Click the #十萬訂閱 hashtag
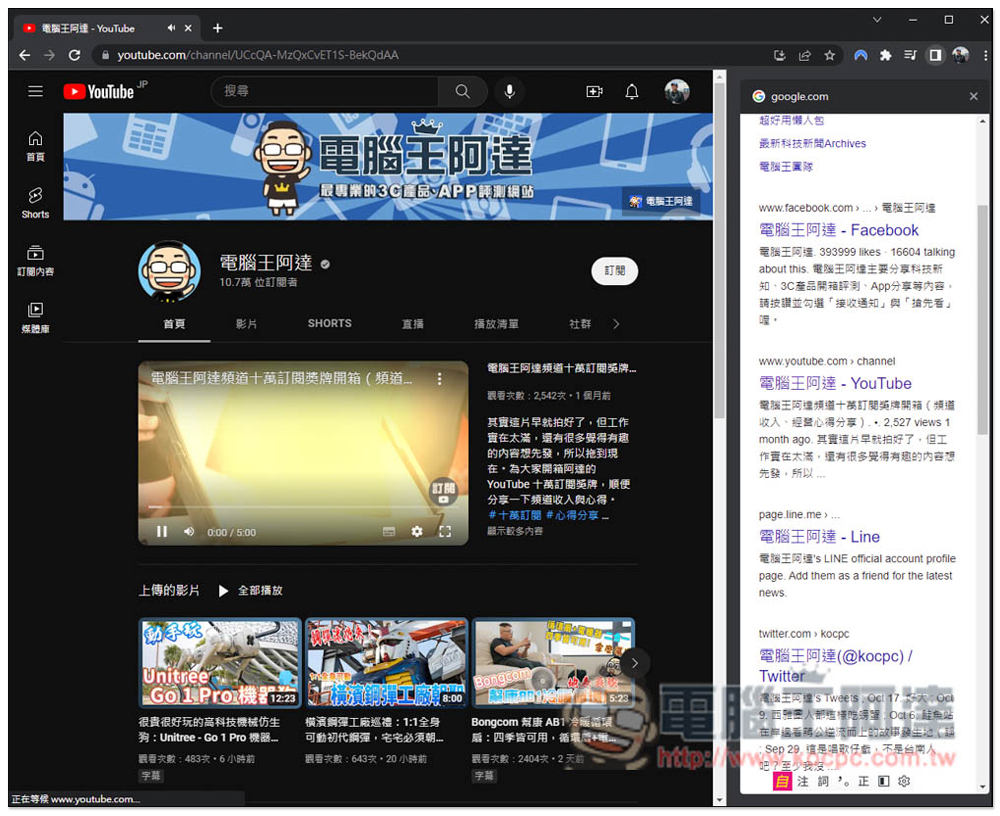 pyautogui.click(x=515, y=515)
